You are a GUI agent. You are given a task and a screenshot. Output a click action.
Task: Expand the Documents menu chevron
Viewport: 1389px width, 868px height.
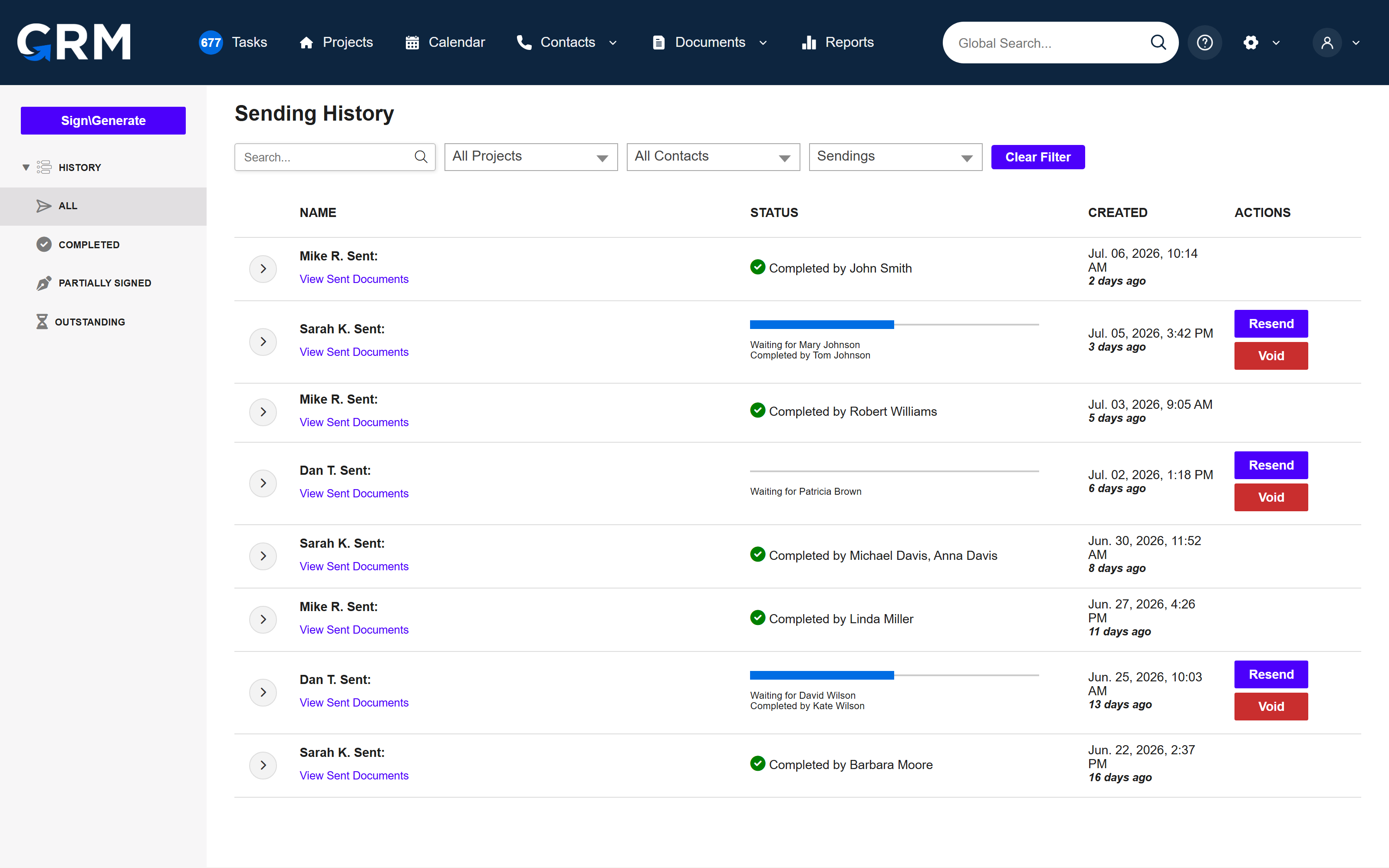click(763, 43)
